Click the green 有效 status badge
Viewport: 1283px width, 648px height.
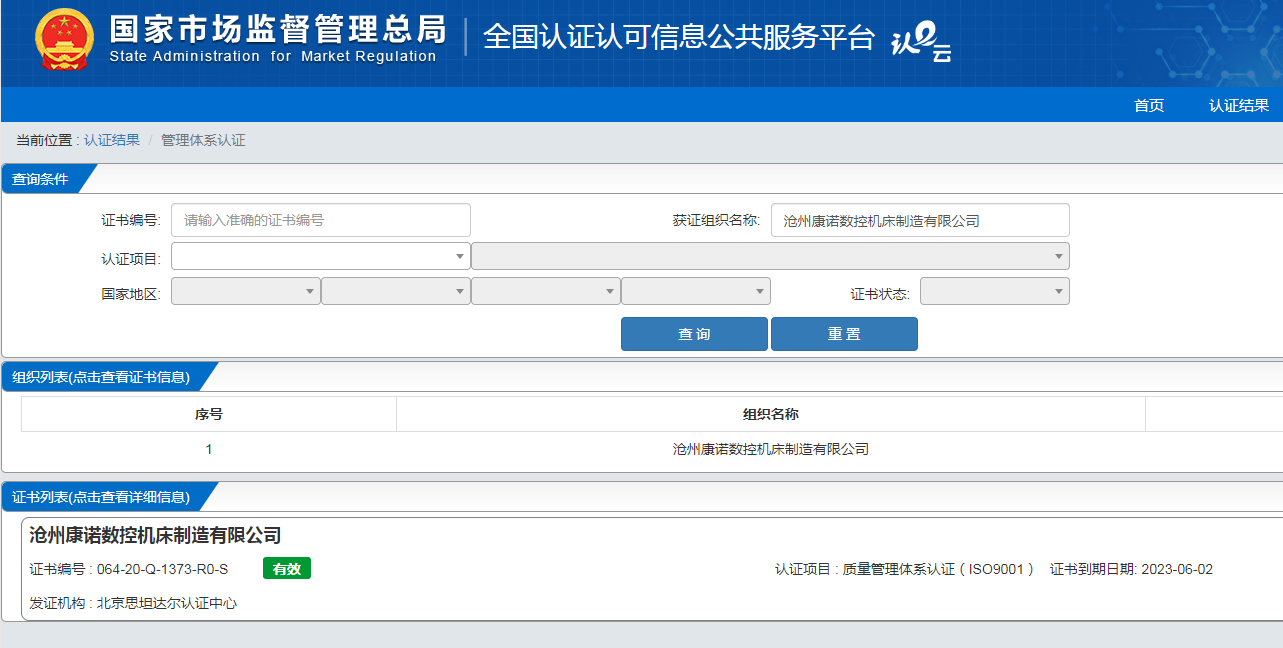click(287, 569)
